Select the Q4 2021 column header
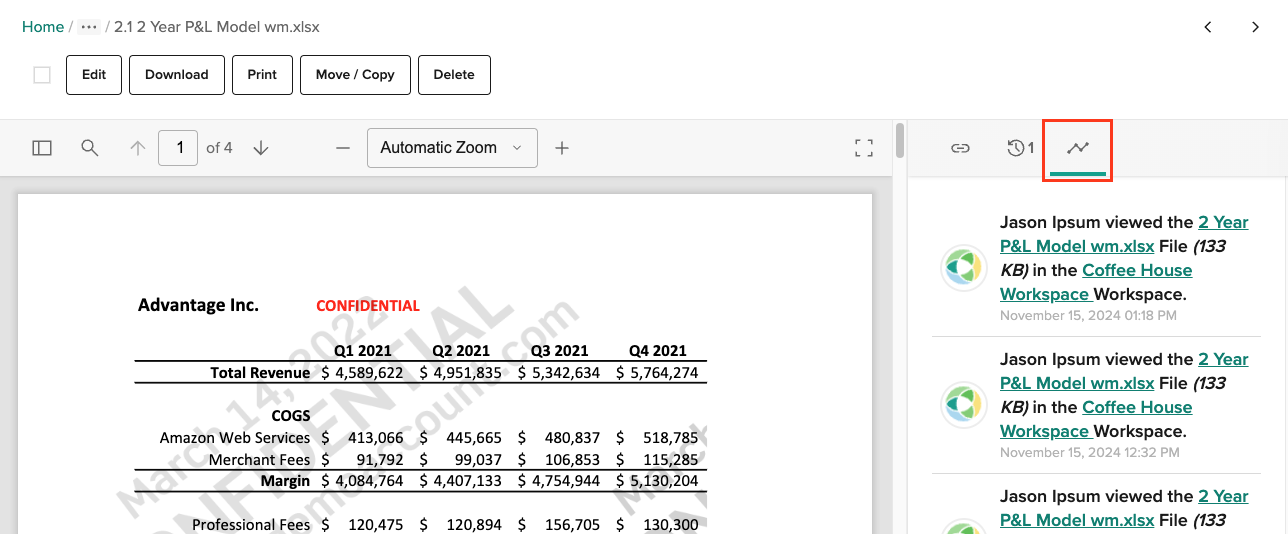The width and height of the screenshot is (1288, 534). [x=658, y=350]
